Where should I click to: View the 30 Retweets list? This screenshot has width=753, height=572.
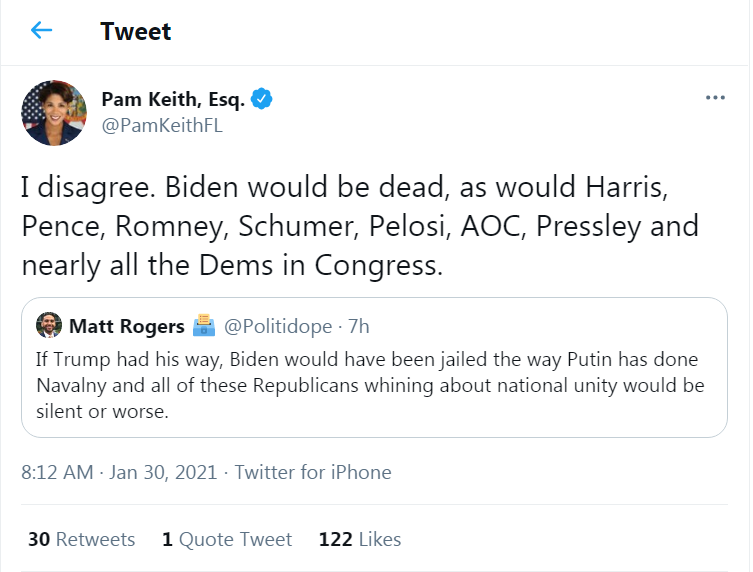point(82,539)
